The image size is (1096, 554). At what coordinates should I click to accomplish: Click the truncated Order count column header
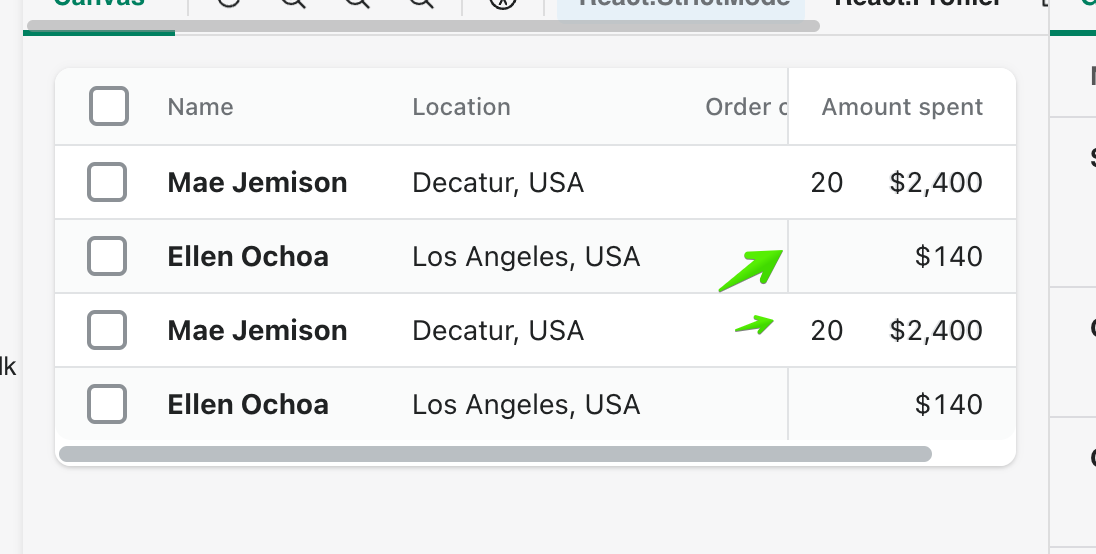[x=745, y=107]
